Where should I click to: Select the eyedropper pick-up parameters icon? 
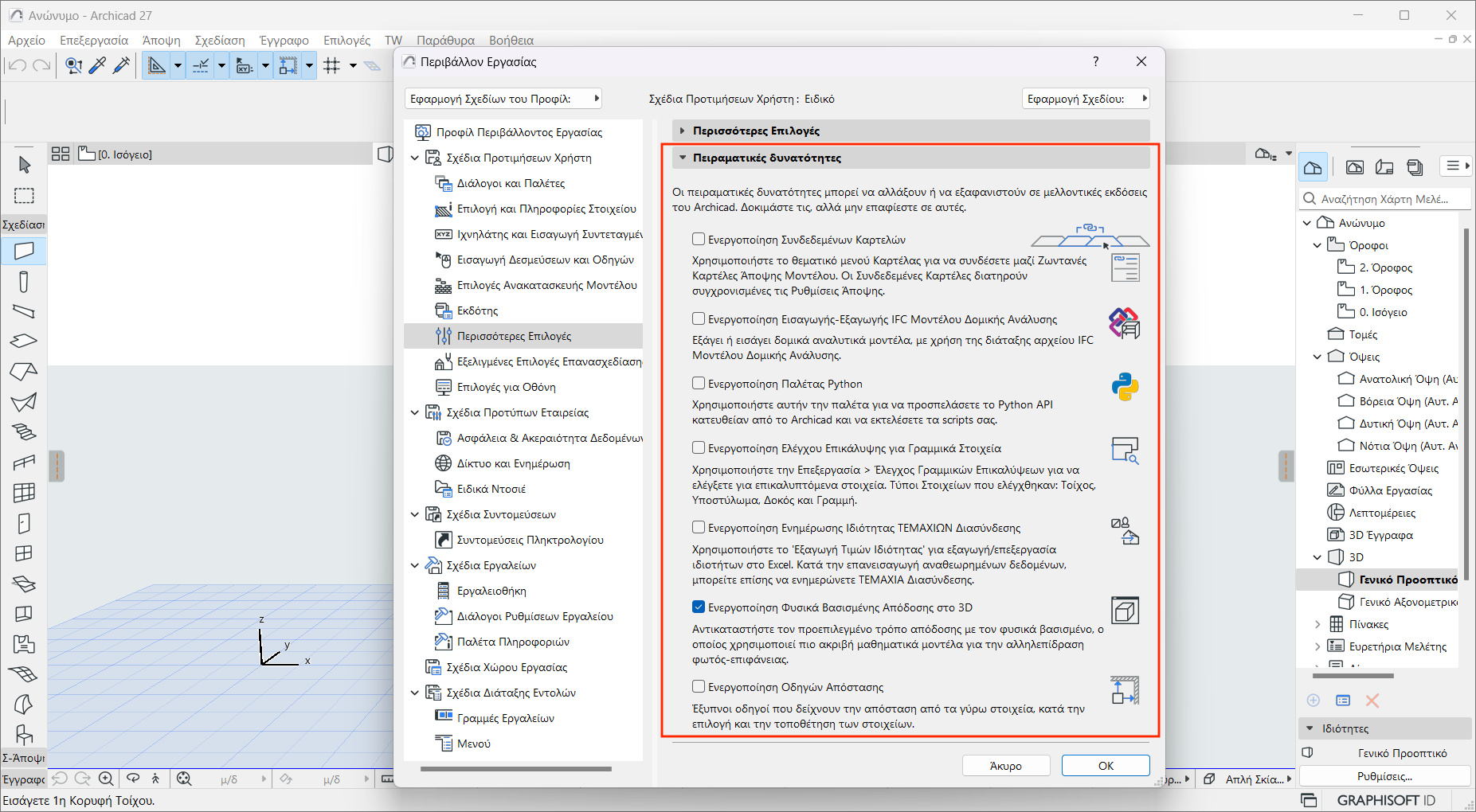click(x=97, y=66)
